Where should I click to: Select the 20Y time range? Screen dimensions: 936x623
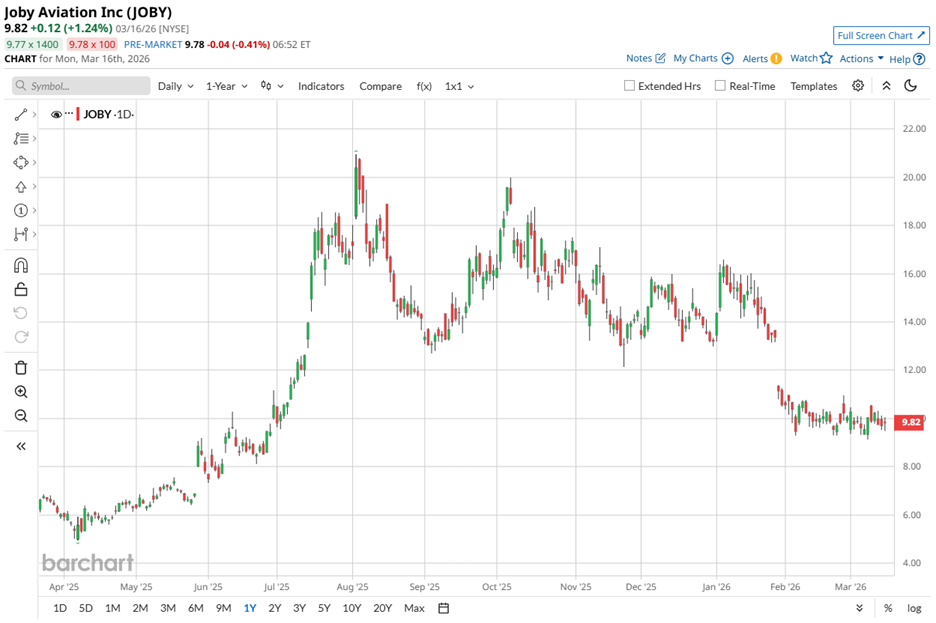(383, 608)
